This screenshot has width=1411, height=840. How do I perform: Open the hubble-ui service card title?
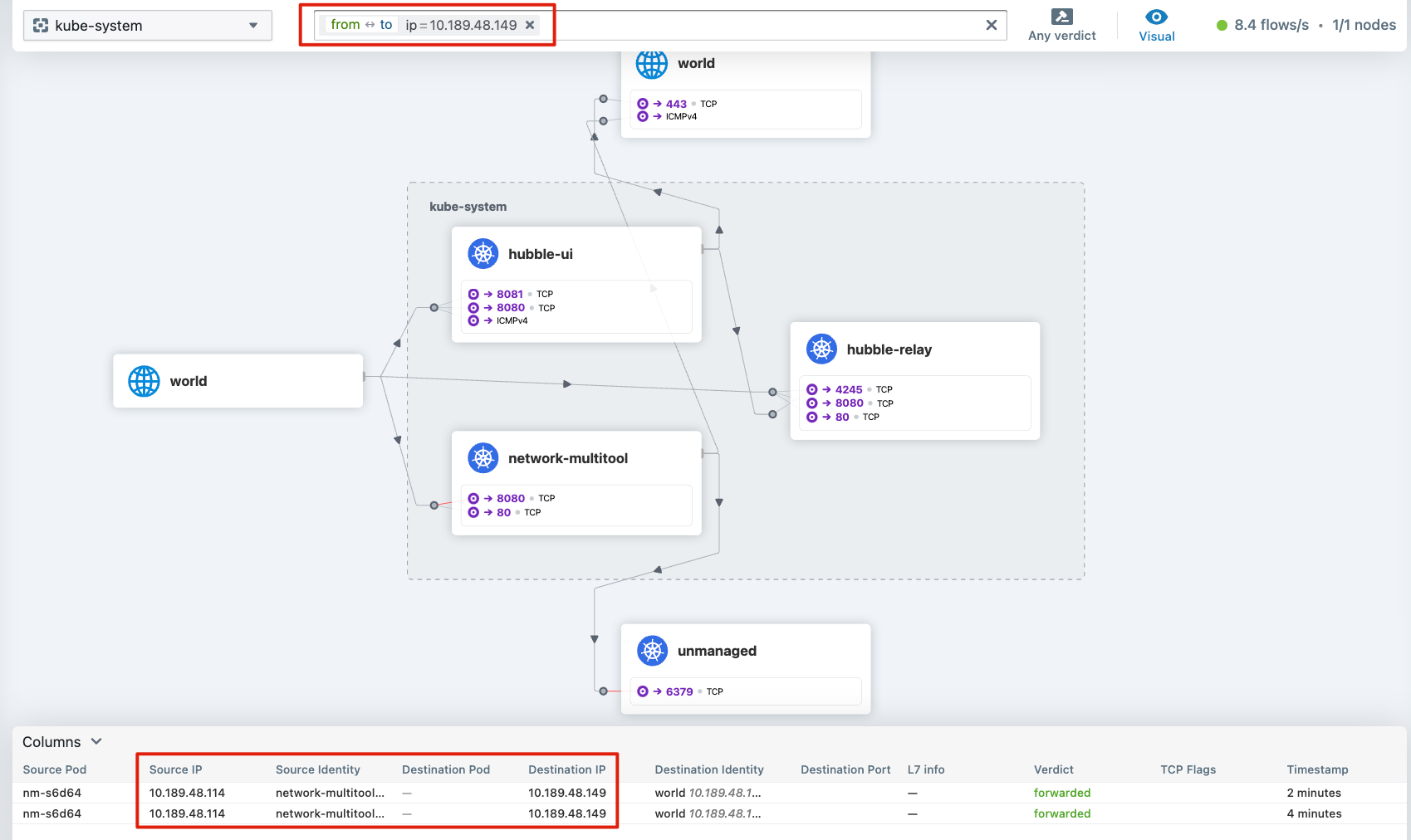coord(541,254)
